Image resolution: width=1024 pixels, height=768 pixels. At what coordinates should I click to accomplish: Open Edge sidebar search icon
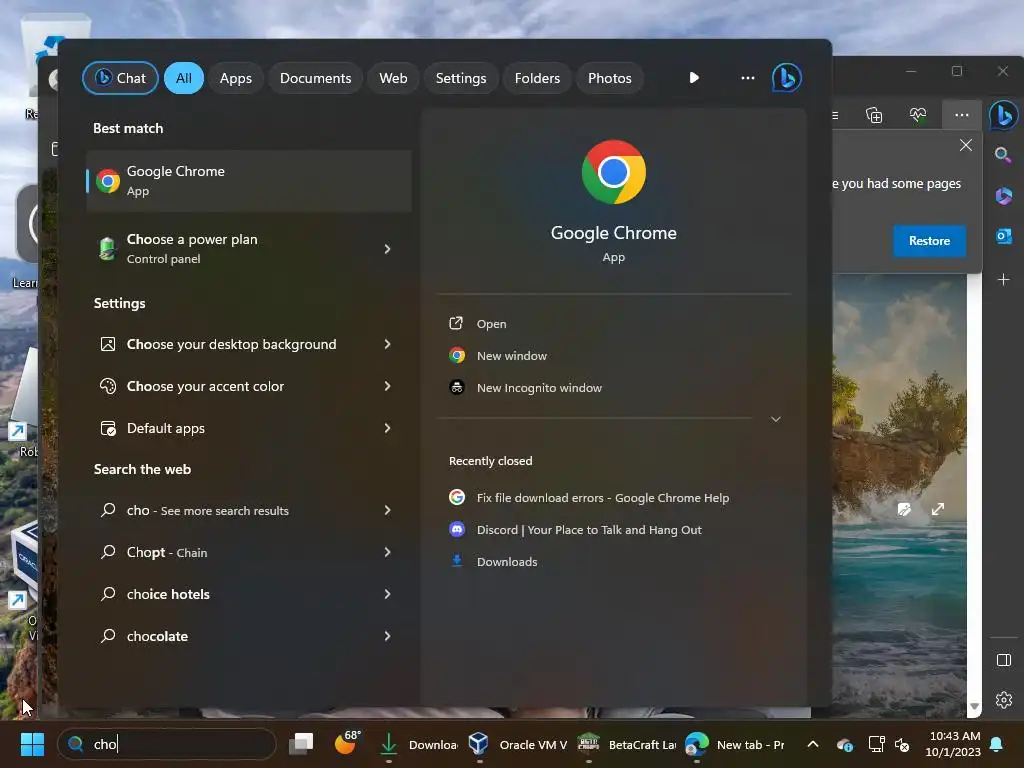(1003, 155)
